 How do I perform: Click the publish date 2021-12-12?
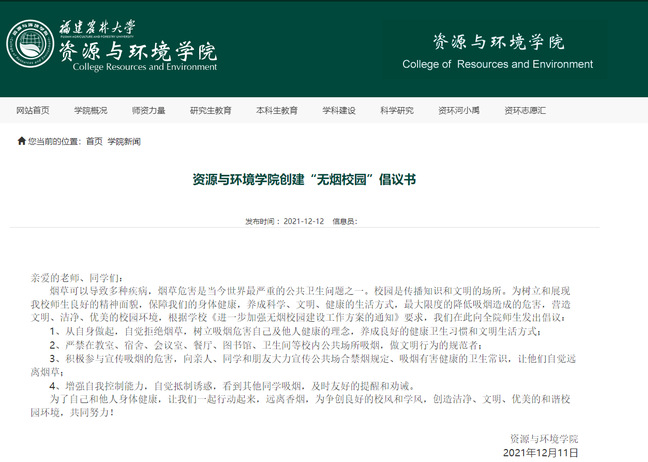click(x=303, y=220)
